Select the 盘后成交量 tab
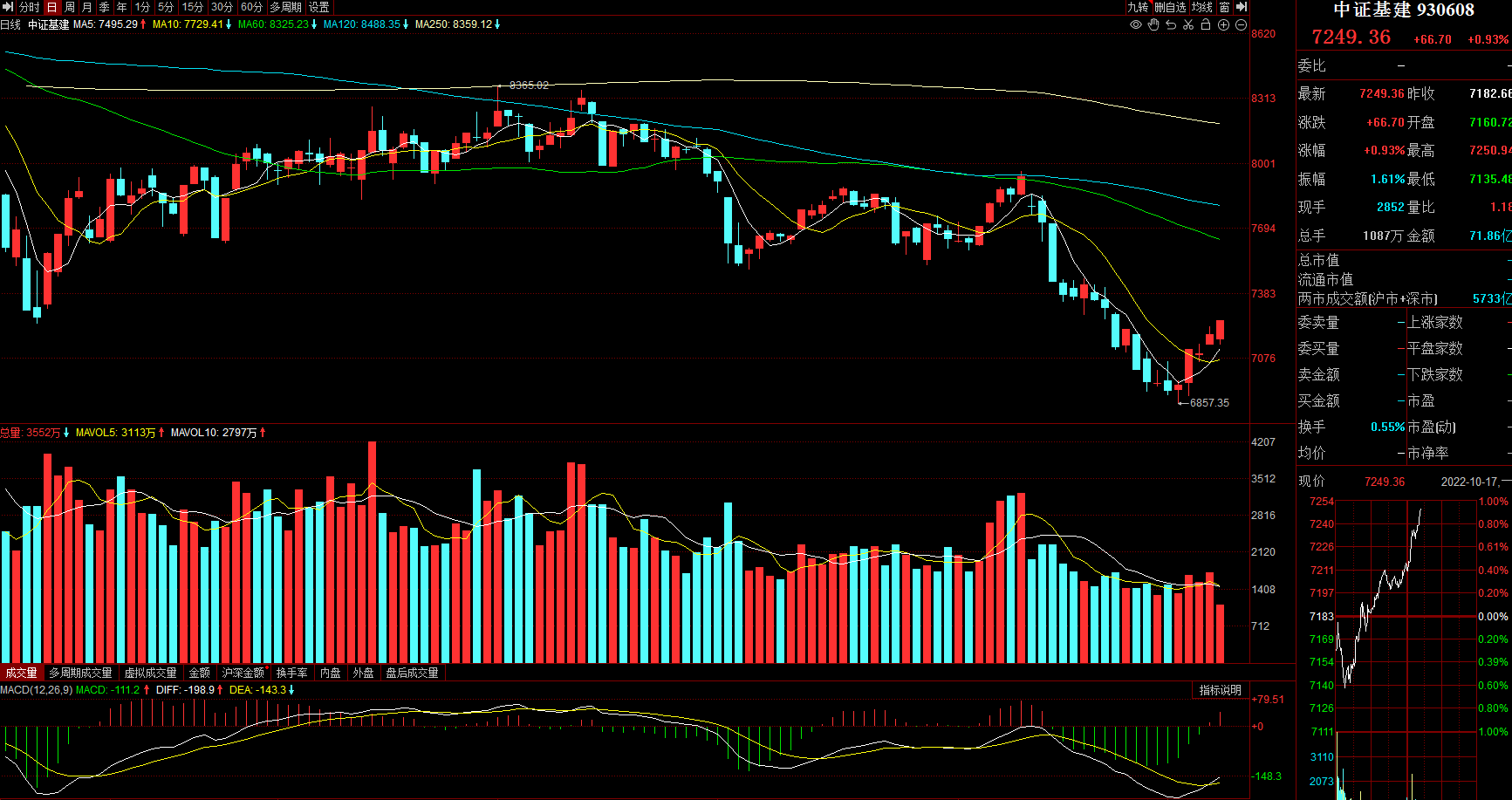1512x800 pixels. (412, 673)
